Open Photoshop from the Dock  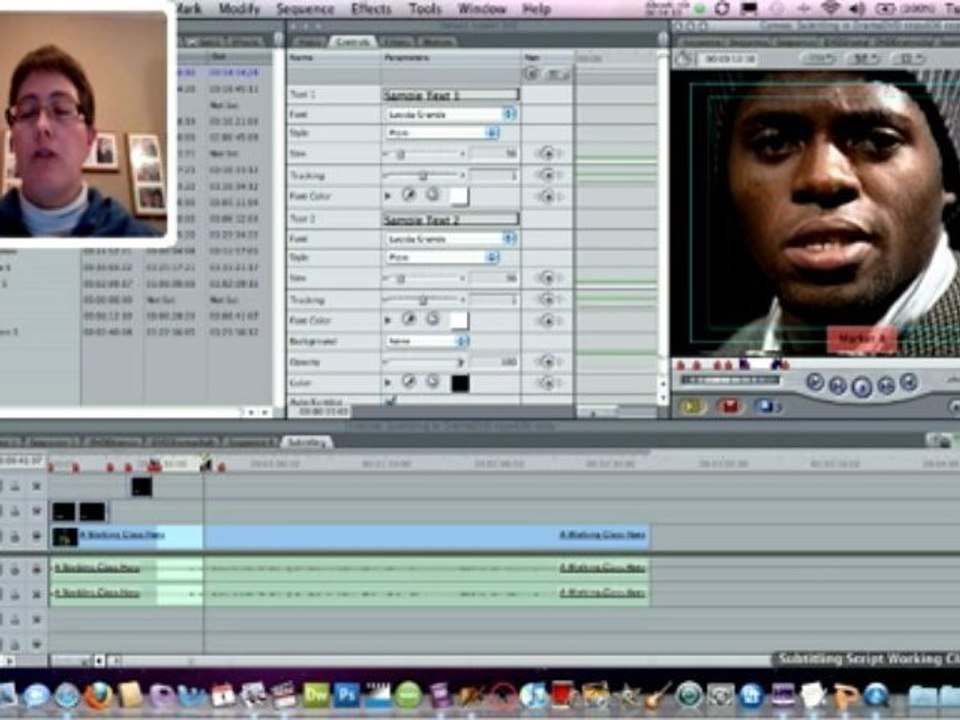[x=347, y=696]
